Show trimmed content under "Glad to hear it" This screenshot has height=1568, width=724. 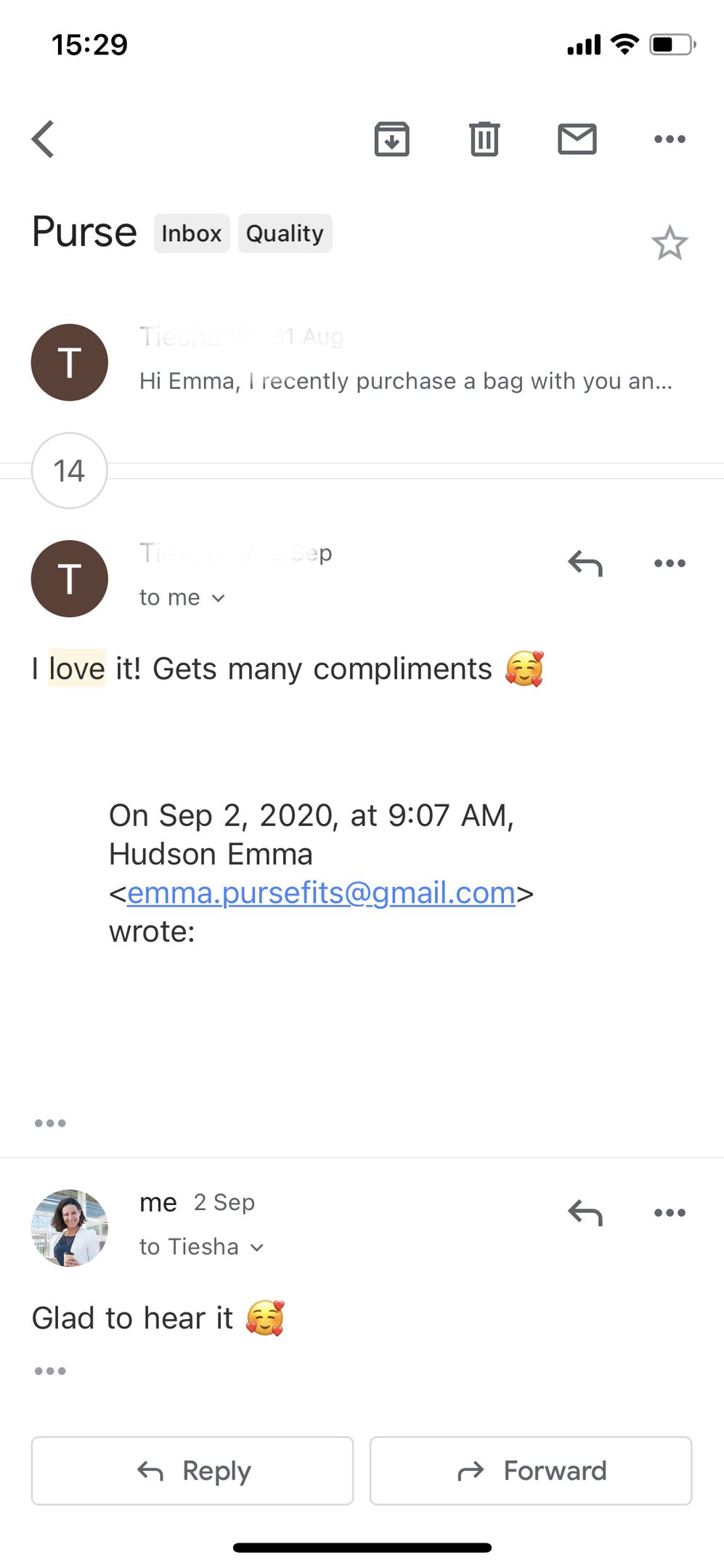tap(50, 1371)
